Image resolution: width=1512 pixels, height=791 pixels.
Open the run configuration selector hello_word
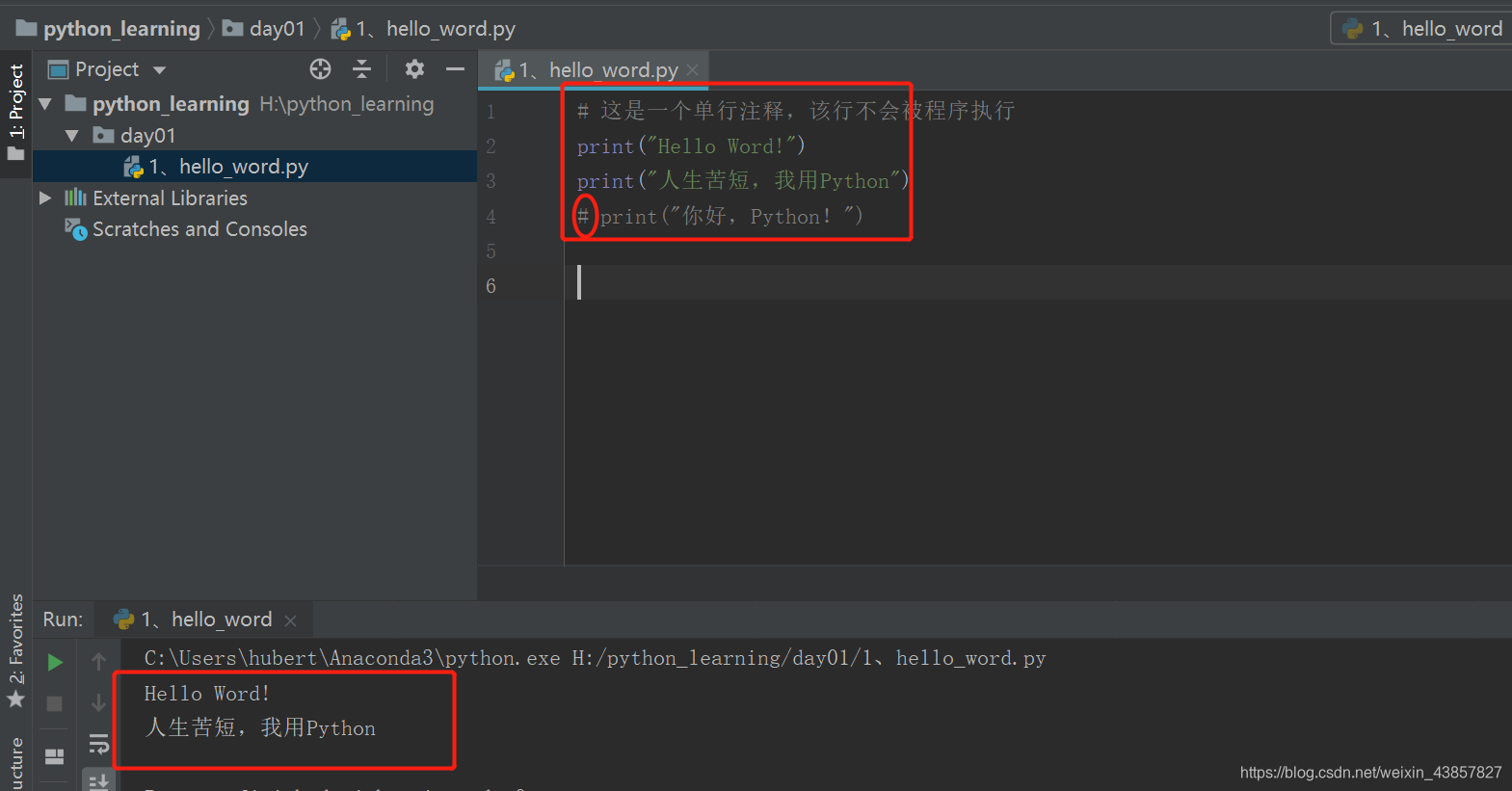pyautogui.click(x=1421, y=29)
